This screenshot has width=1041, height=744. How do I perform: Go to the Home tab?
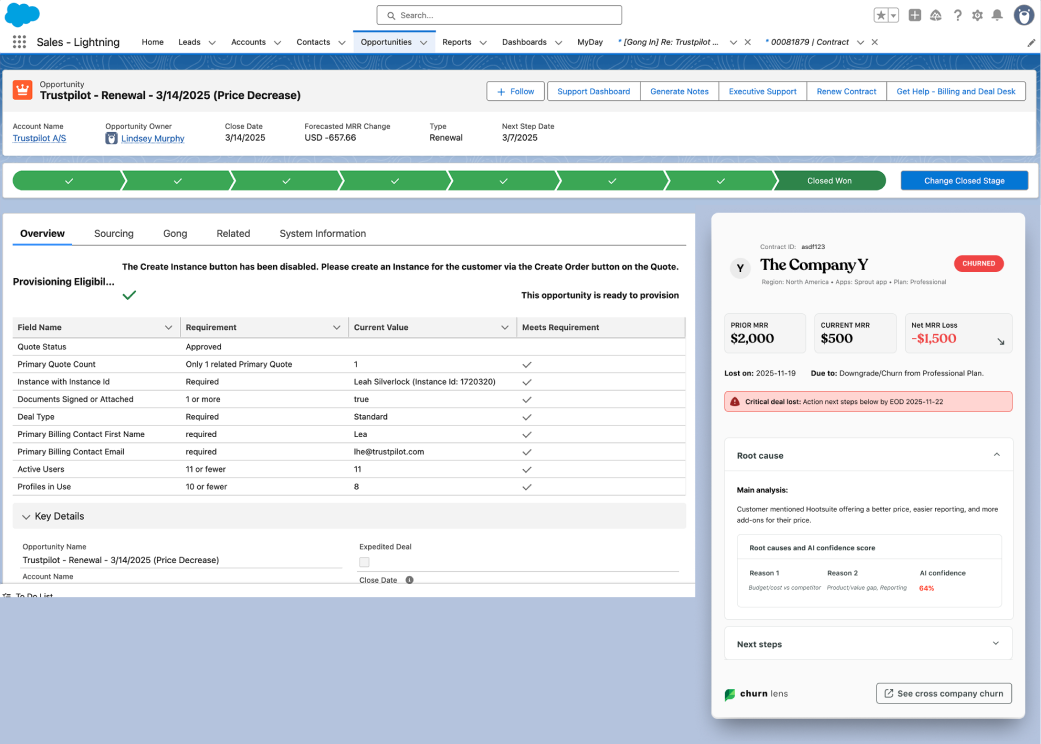(152, 42)
